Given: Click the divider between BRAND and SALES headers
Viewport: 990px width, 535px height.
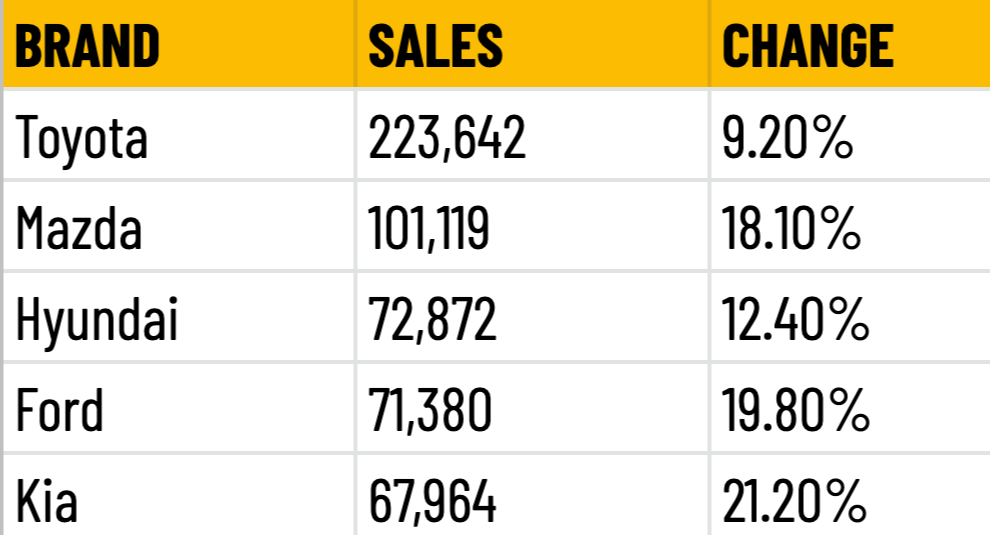Looking at the screenshot, I should (x=356, y=44).
